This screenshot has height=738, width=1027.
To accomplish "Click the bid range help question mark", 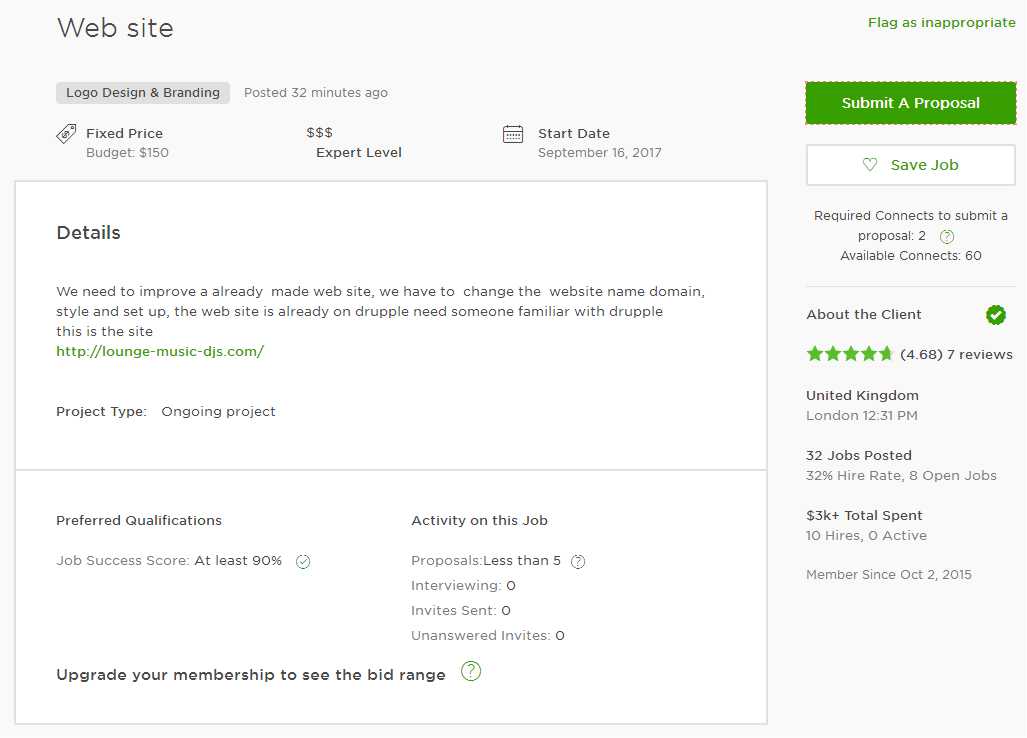I will tap(471, 671).
